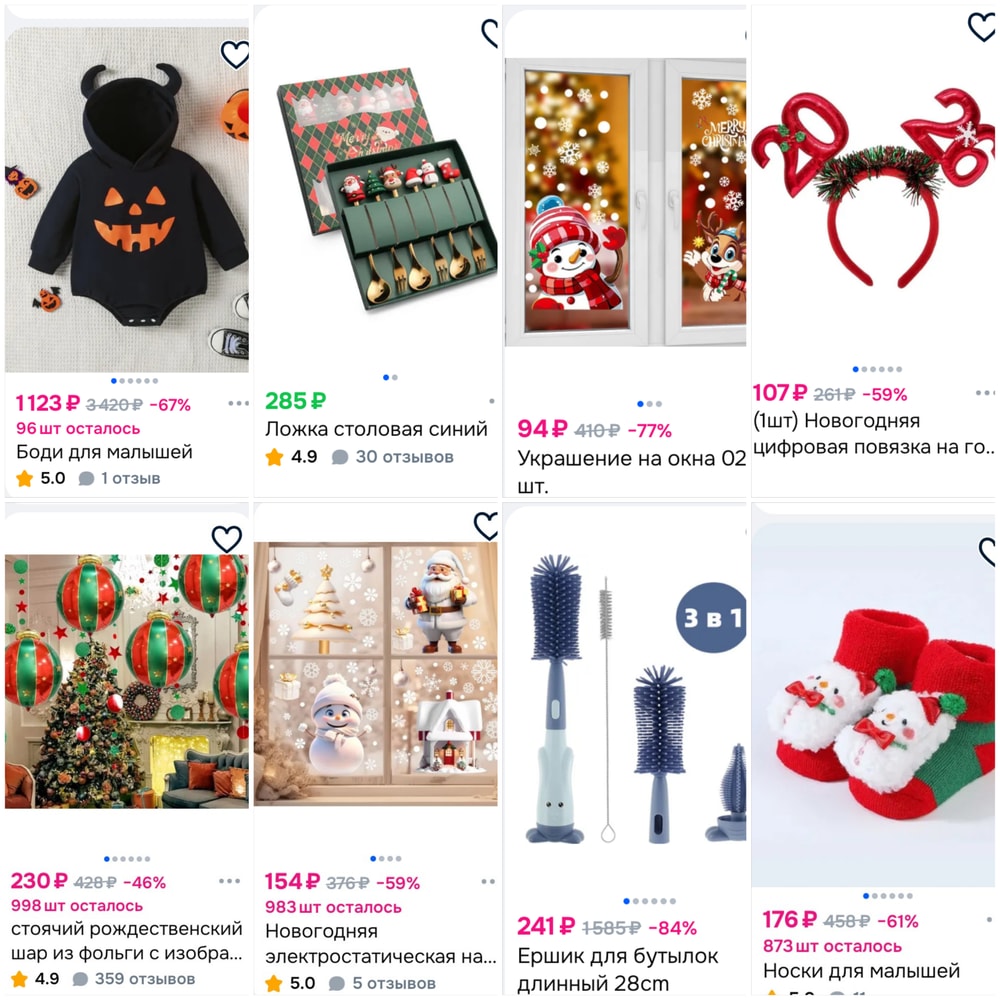This screenshot has height=1000, width=1000.
Task: Open Ершик для бутылок длинный 28cm listing
Action: [617, 969]
